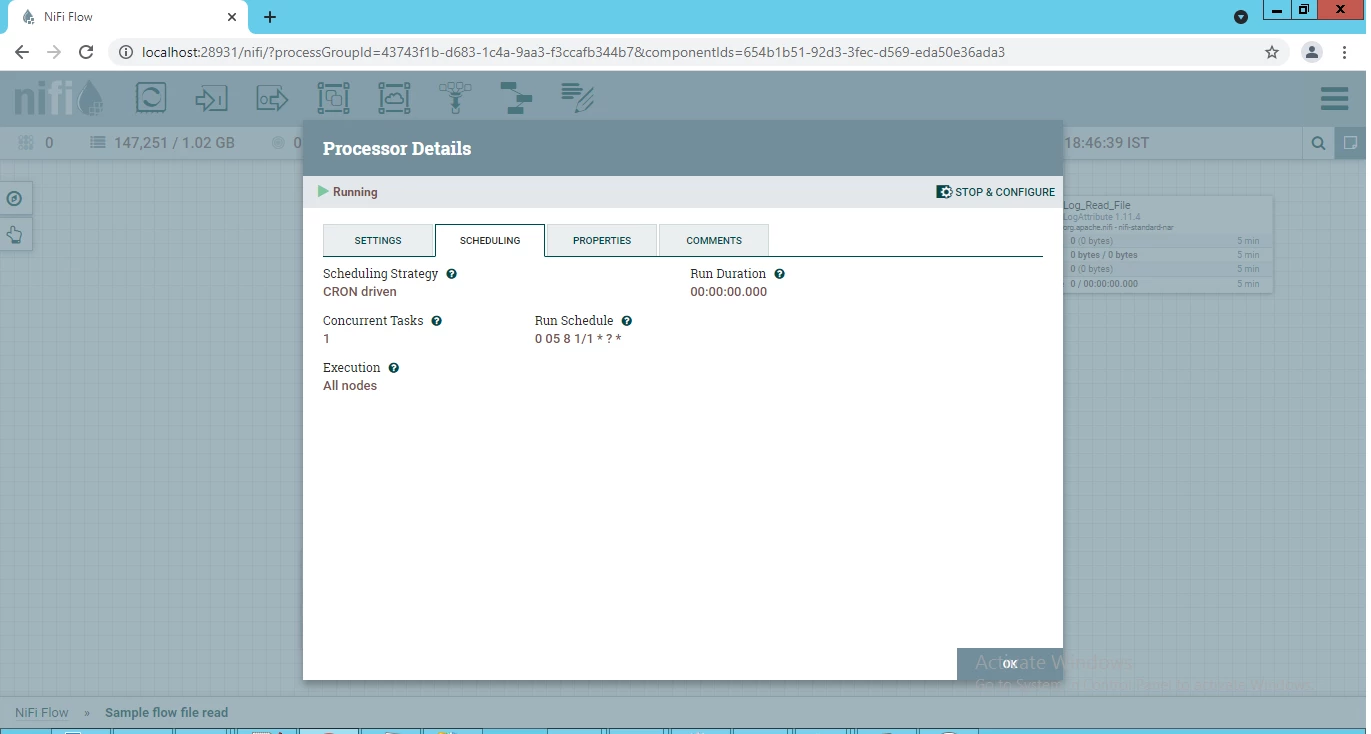Image resolution: width=1371 pixels, height=734 pixels.
Task: Select the Funnel toolbar icon
Action: click(455, 98)
